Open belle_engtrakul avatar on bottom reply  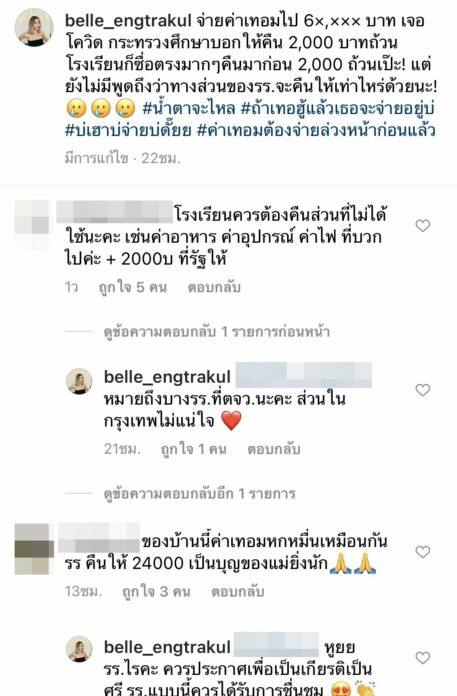click(79, 649)
